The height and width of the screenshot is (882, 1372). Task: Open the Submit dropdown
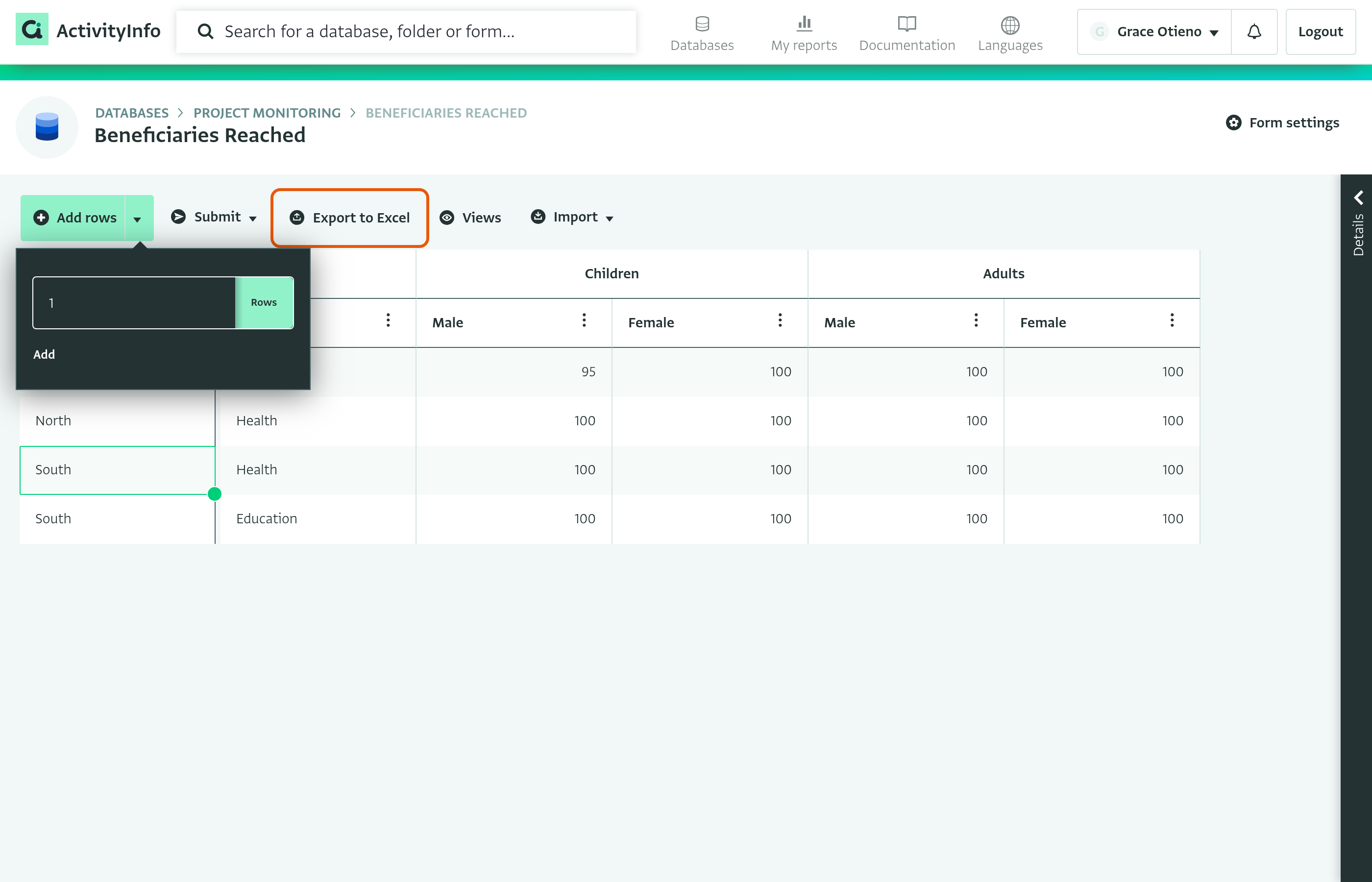pyautogui.click(x=214, y=217)
